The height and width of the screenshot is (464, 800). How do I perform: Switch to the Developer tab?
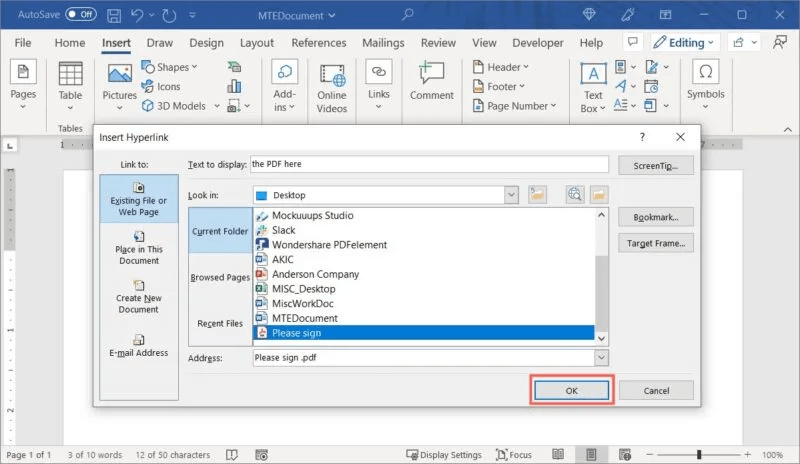[x=538, y=43]
